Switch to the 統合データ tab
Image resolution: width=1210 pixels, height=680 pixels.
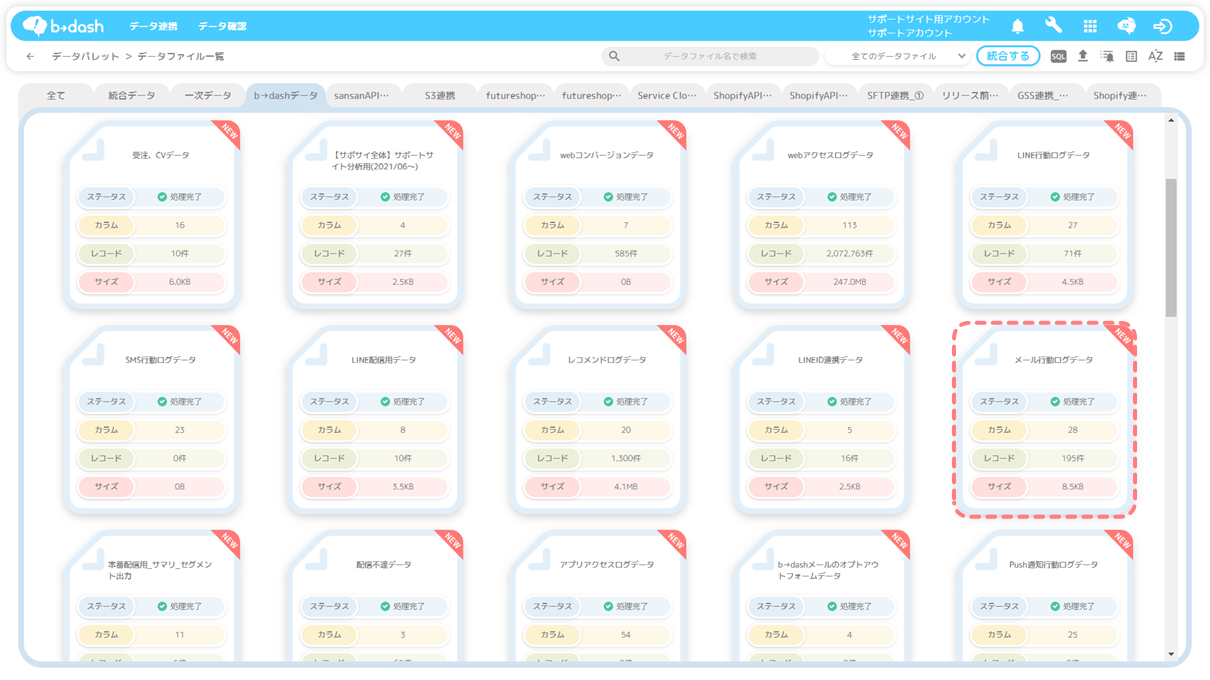132,96
